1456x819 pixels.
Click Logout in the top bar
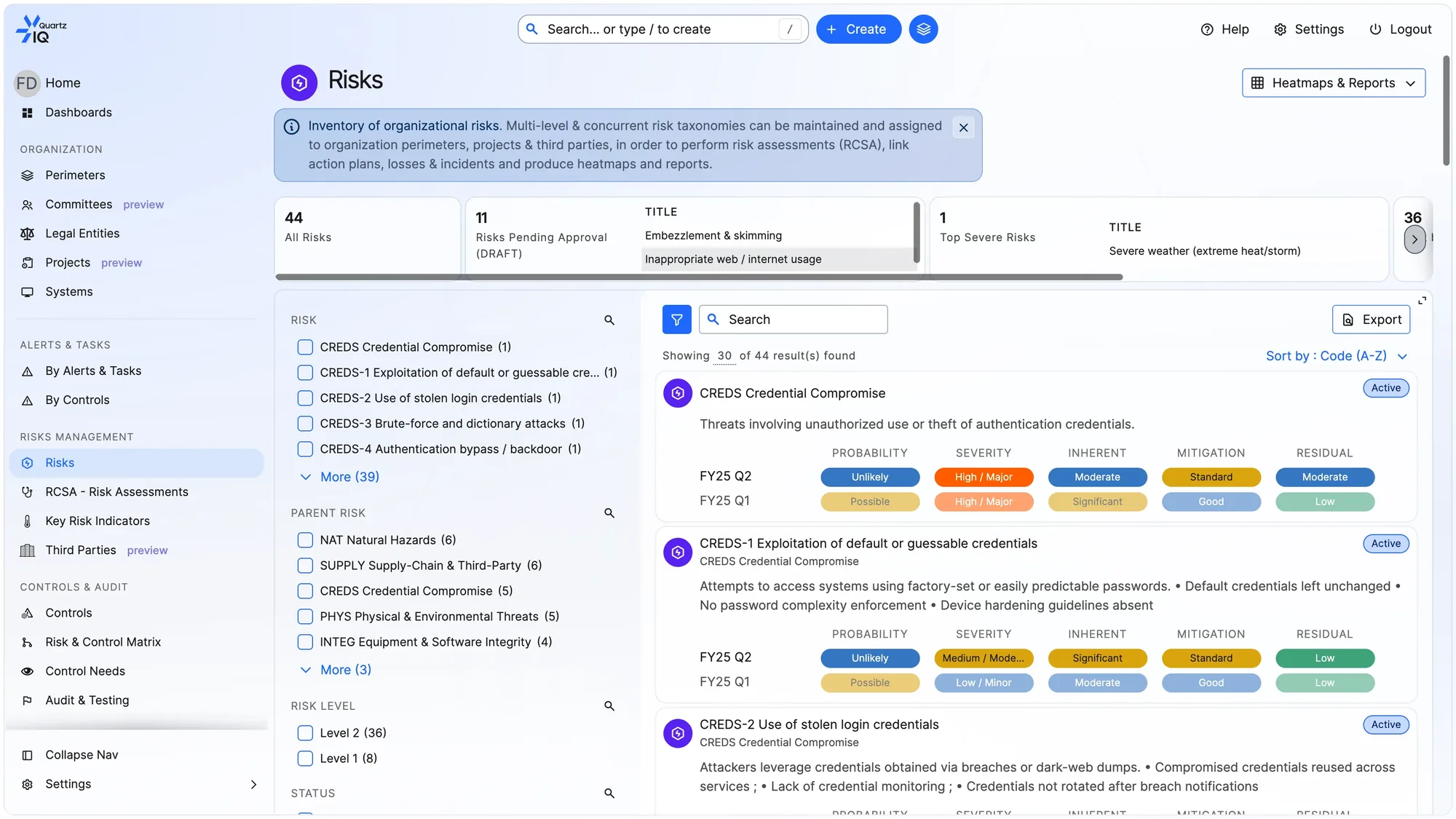coord(1400,29)
